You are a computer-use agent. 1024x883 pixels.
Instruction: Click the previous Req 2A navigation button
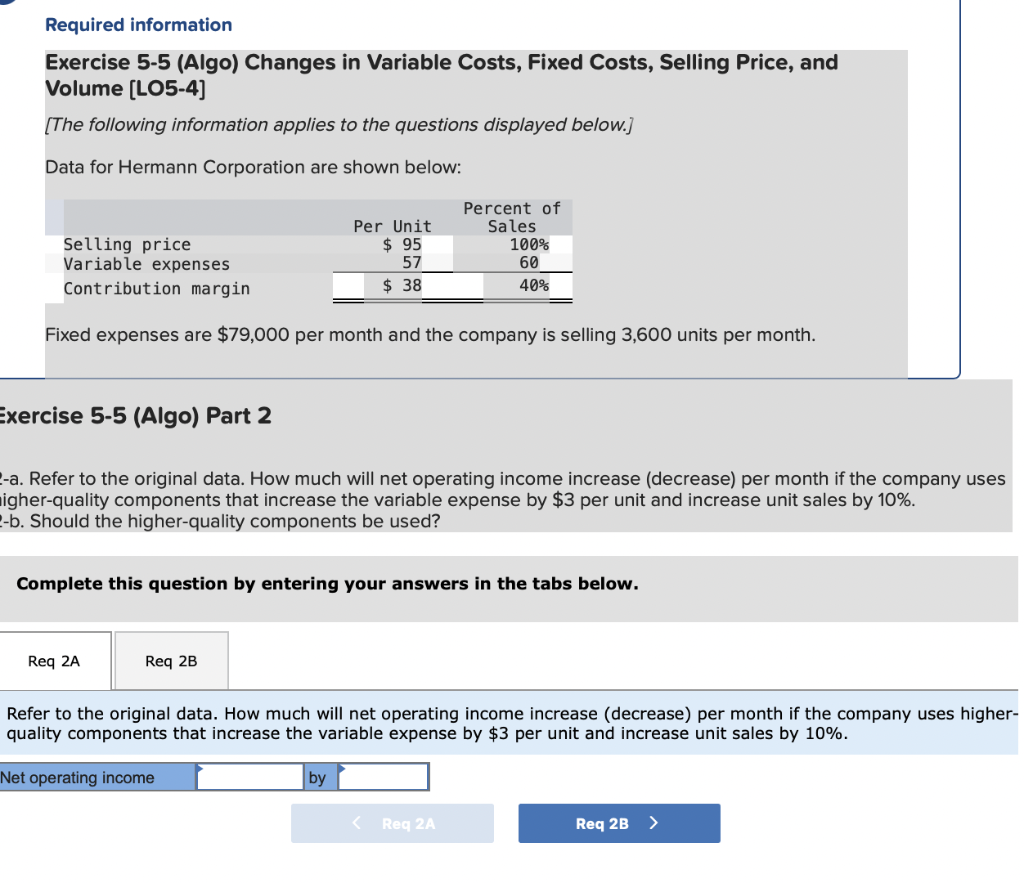(392, 823)
